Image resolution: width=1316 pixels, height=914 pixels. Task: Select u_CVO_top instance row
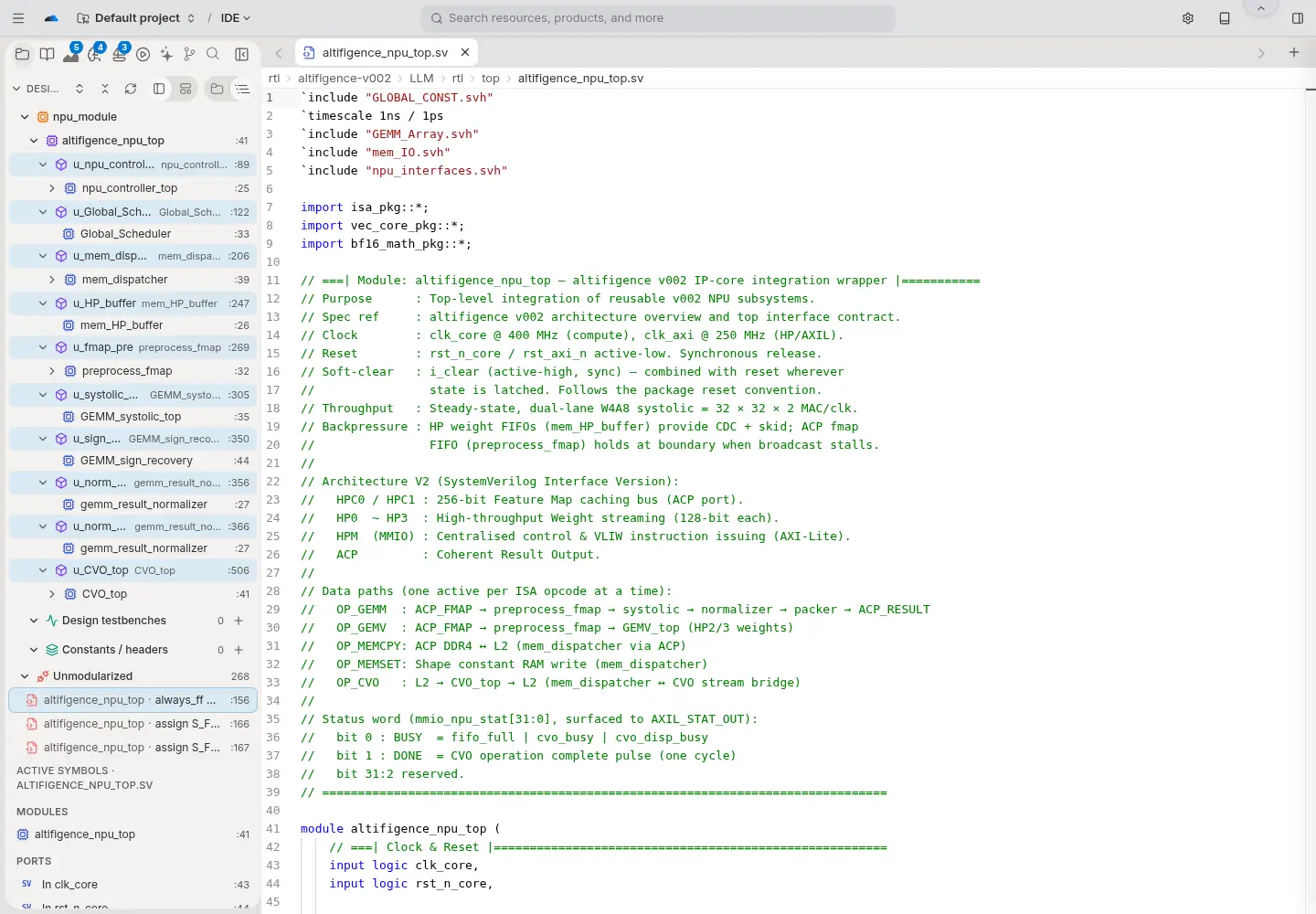133,570
